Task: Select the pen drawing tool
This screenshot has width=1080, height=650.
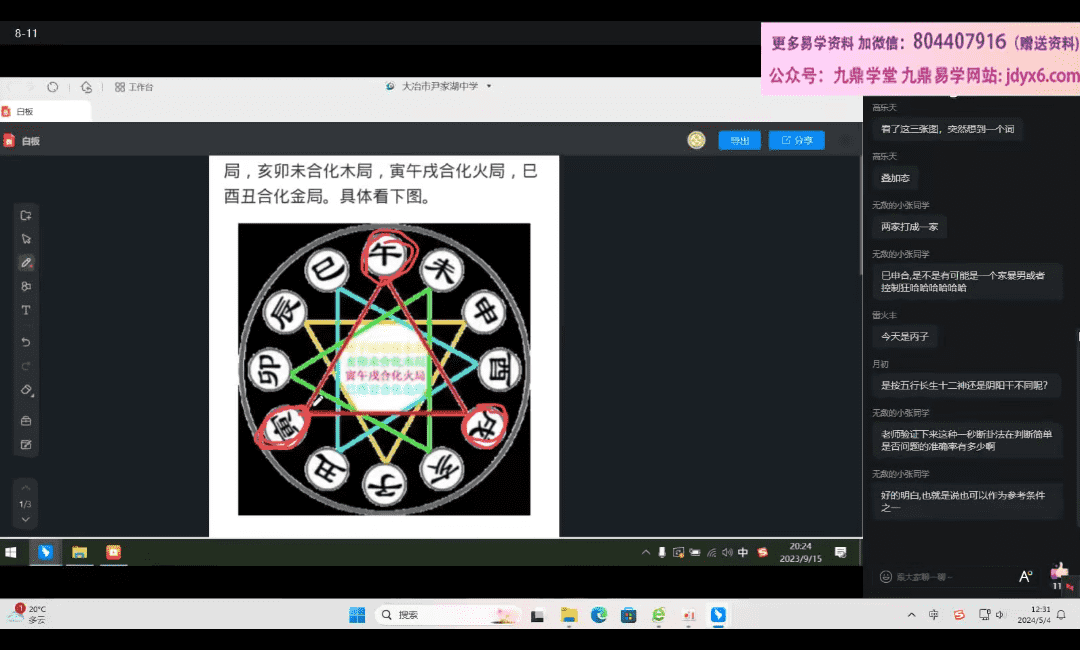Action: pos(26,263)
